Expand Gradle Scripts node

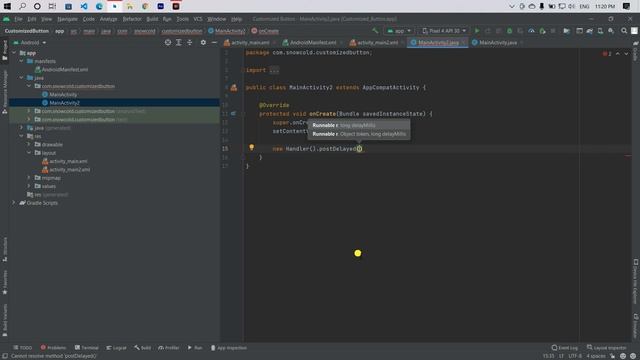click(14, 203)
